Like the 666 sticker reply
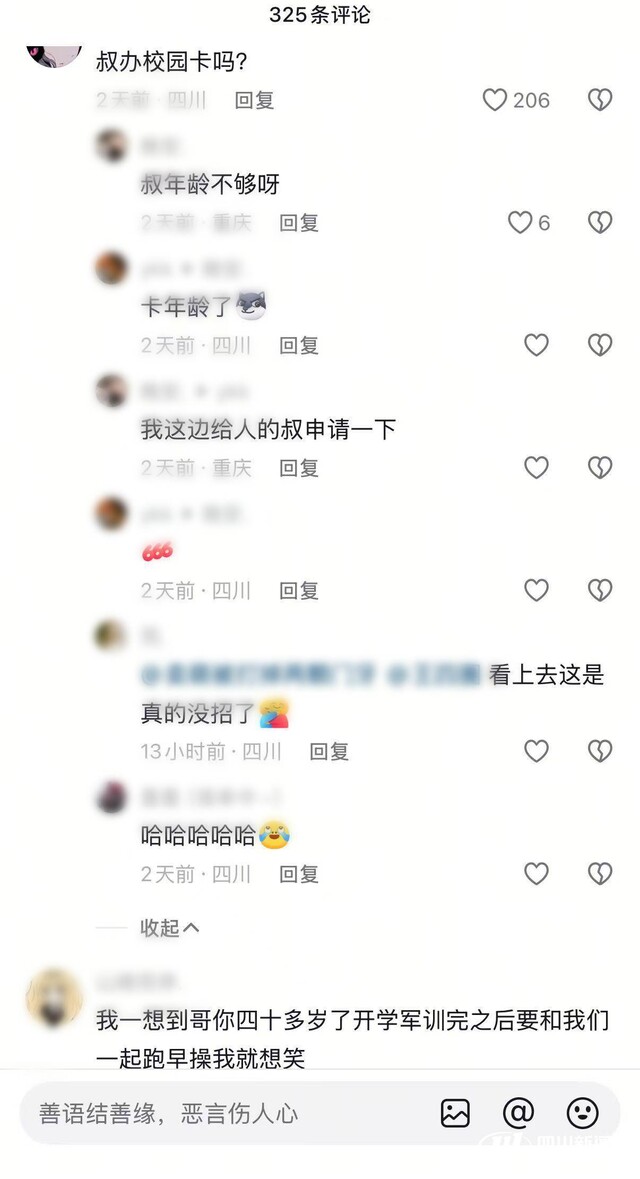 536,590
